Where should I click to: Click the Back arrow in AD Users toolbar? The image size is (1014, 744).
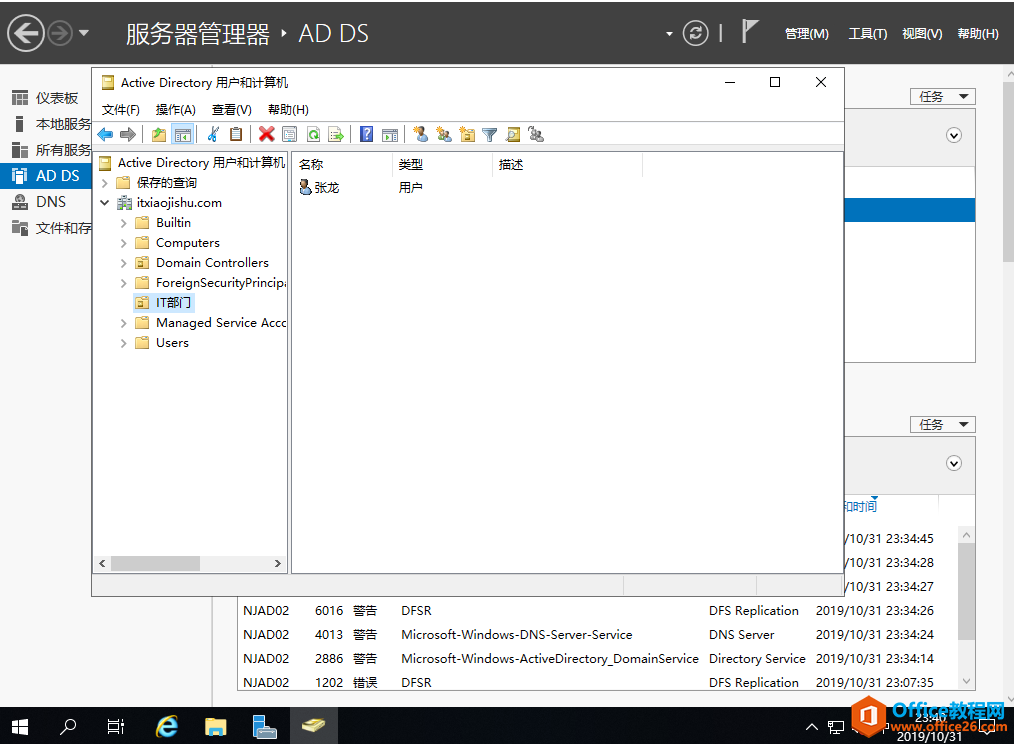(105, 135)
